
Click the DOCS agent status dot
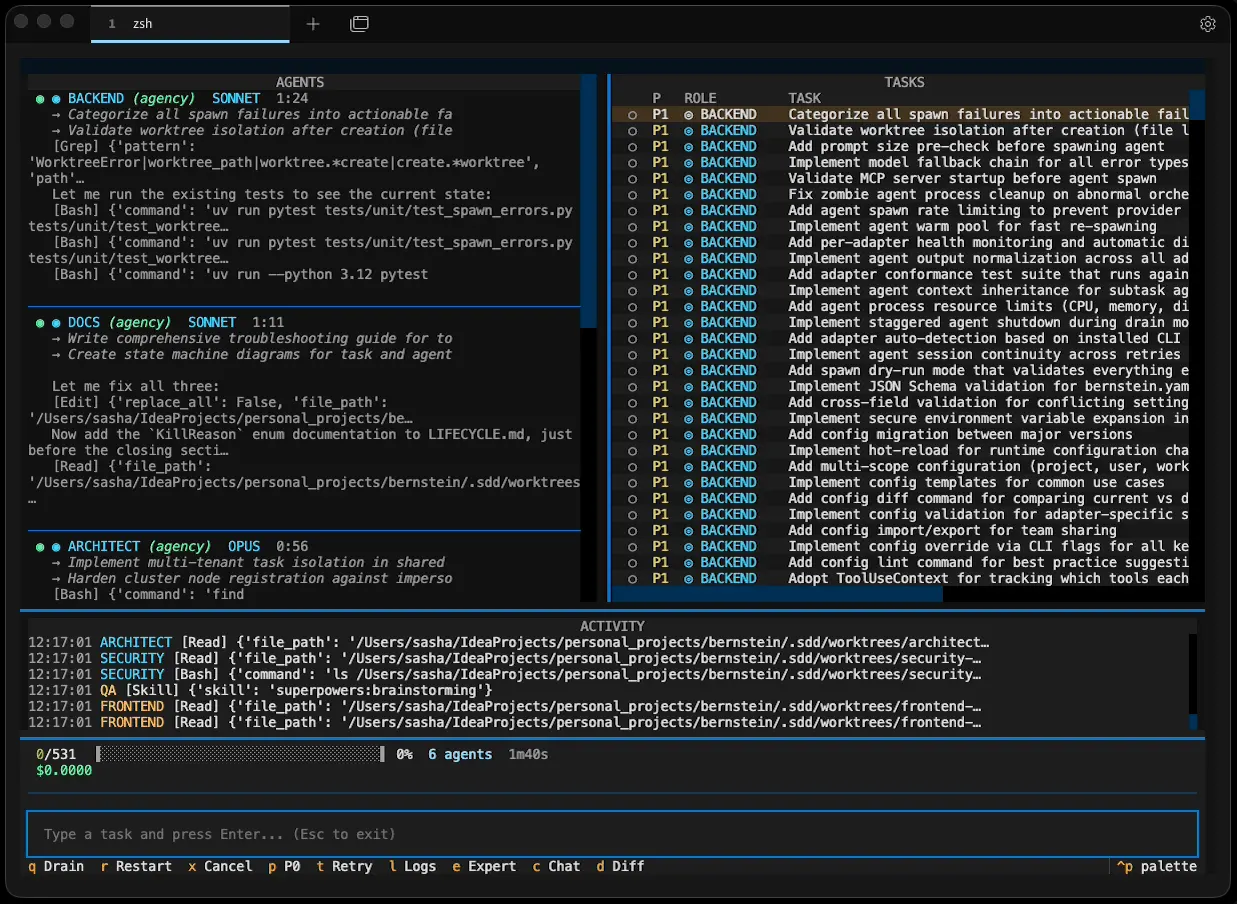pos(40,323)
